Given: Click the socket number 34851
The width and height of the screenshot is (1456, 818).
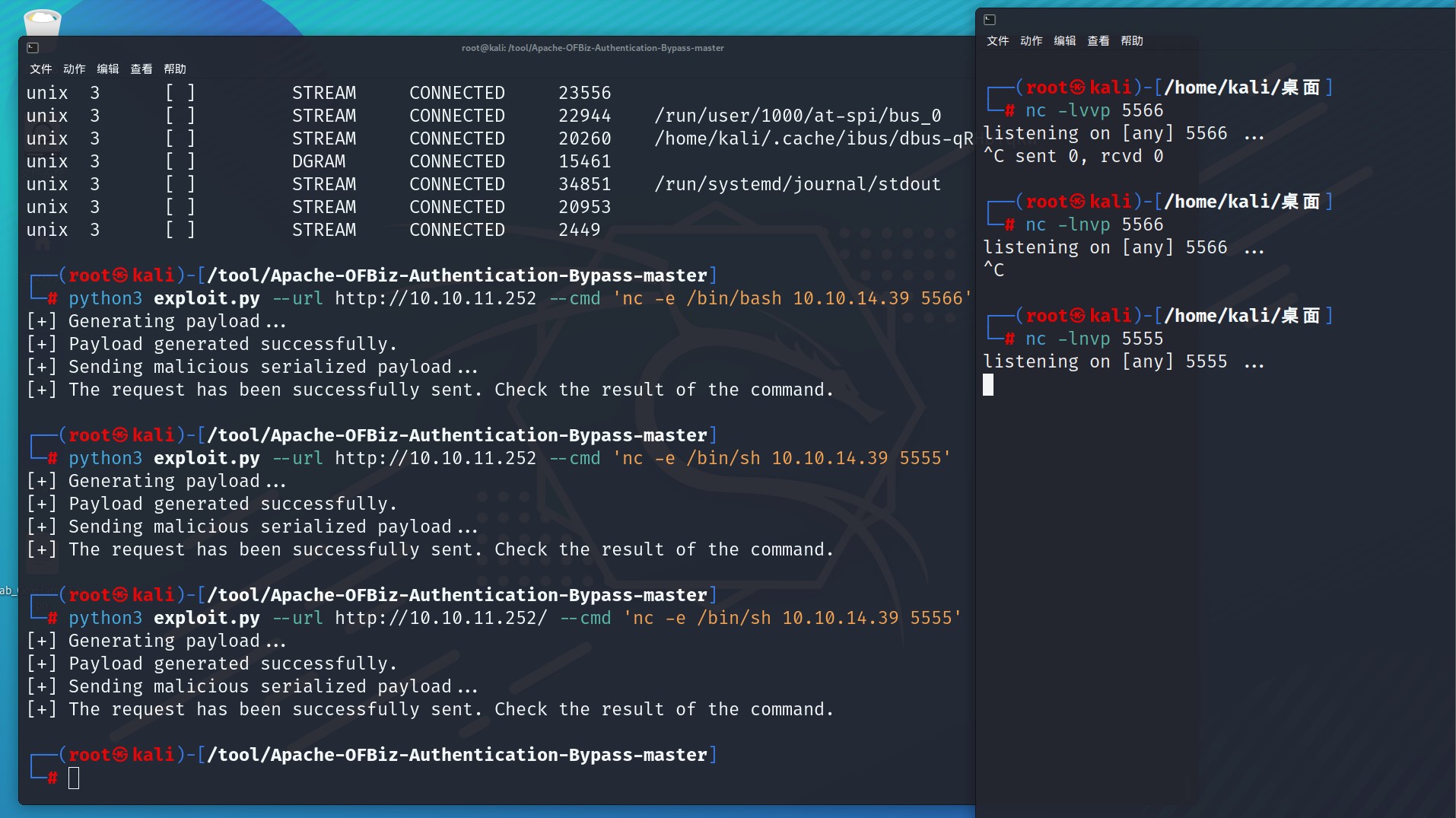Looking at the screenshot, I should (x=585, y=184).
